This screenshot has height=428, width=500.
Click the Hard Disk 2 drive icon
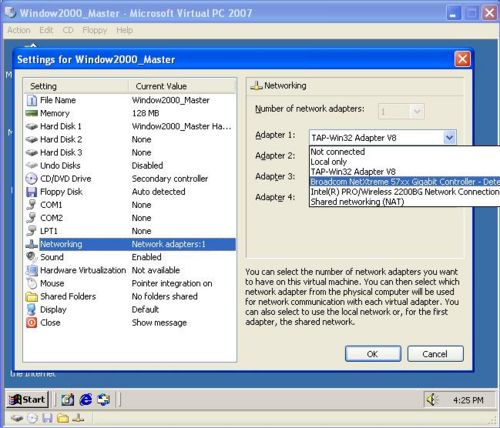click(x=31, y=140)
